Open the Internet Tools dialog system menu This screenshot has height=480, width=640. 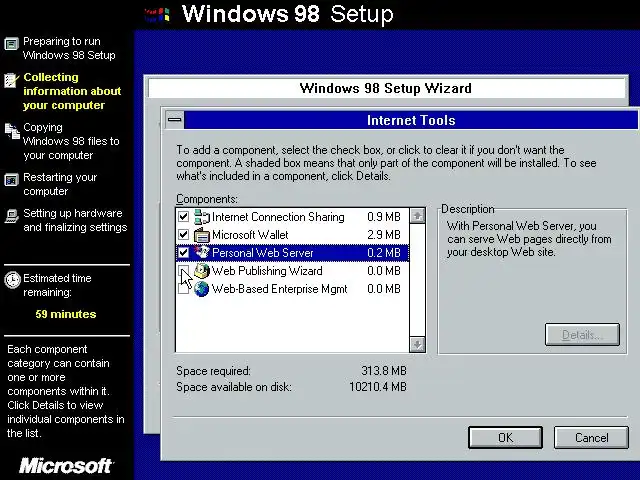click(x=175, y=120)
